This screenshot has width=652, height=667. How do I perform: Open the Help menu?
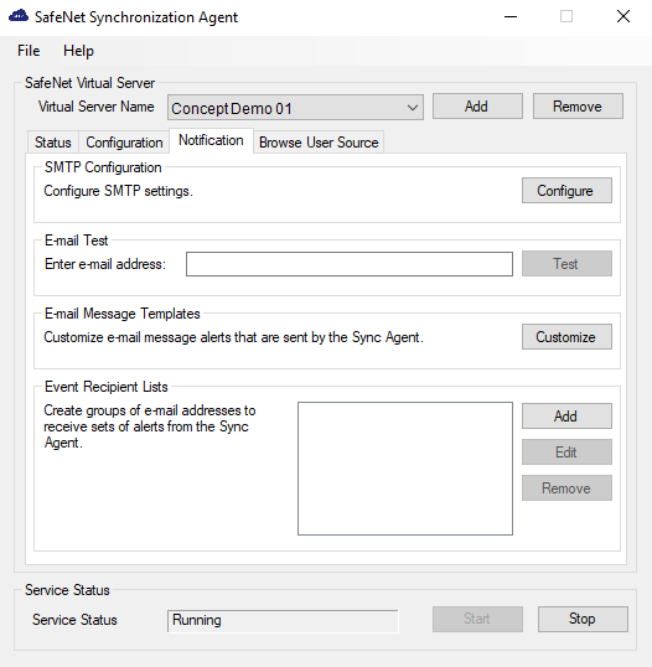tap(78, 51)
